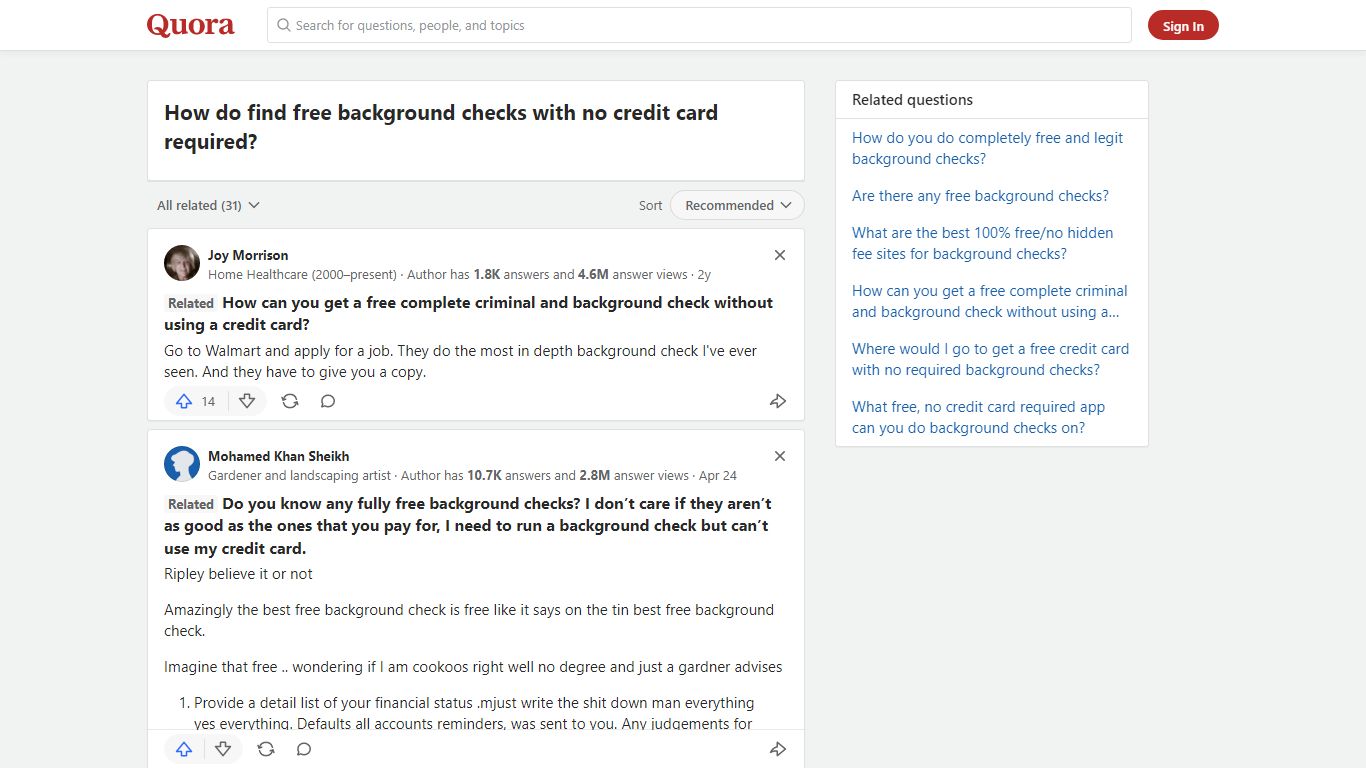Viewport: 1366px width, 768px height.
Task: Open related question about free complete criminal check
Action: click(x=468, y=313)
